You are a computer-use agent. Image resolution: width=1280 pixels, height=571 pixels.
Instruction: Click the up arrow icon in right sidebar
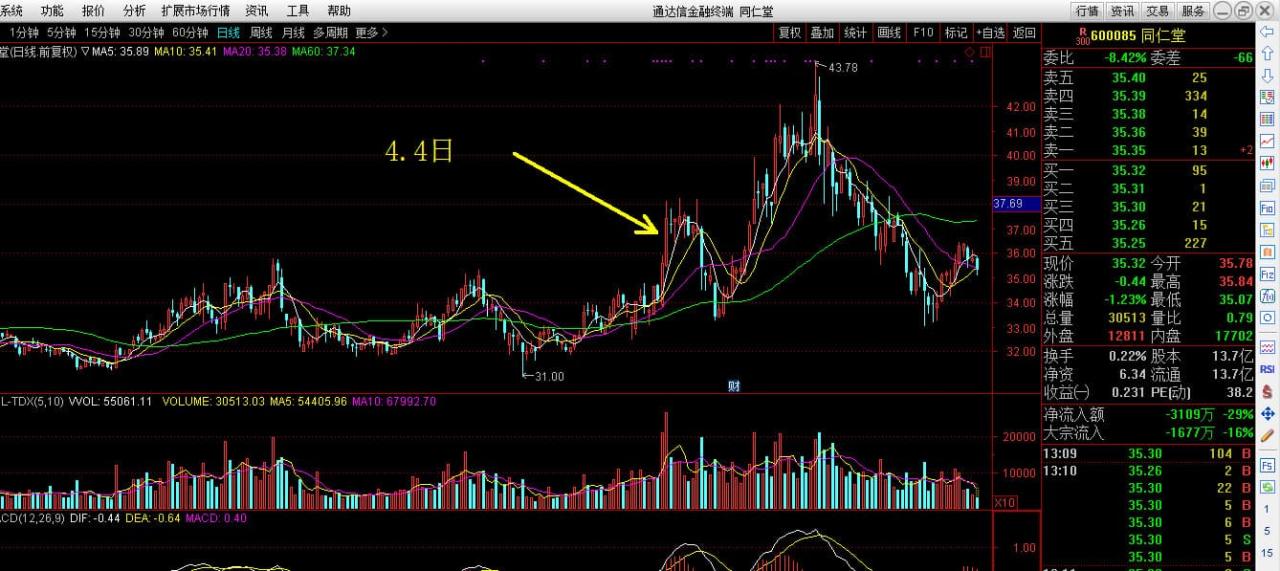pos(1267,53)
